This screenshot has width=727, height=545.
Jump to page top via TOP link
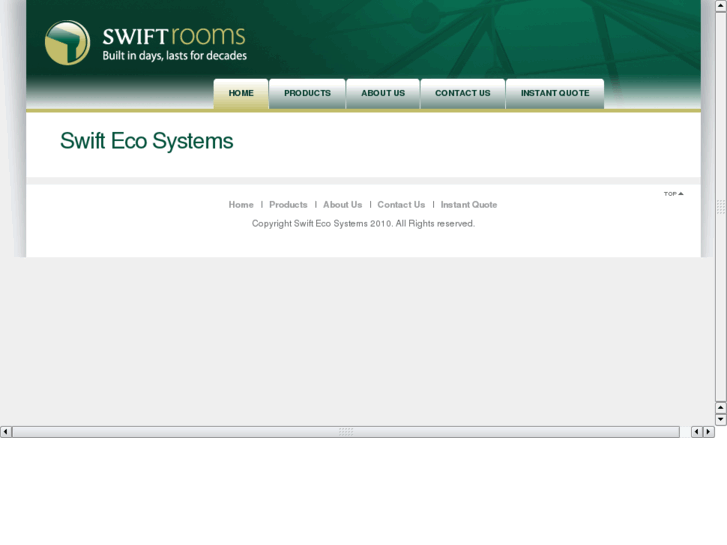[673, 194]
